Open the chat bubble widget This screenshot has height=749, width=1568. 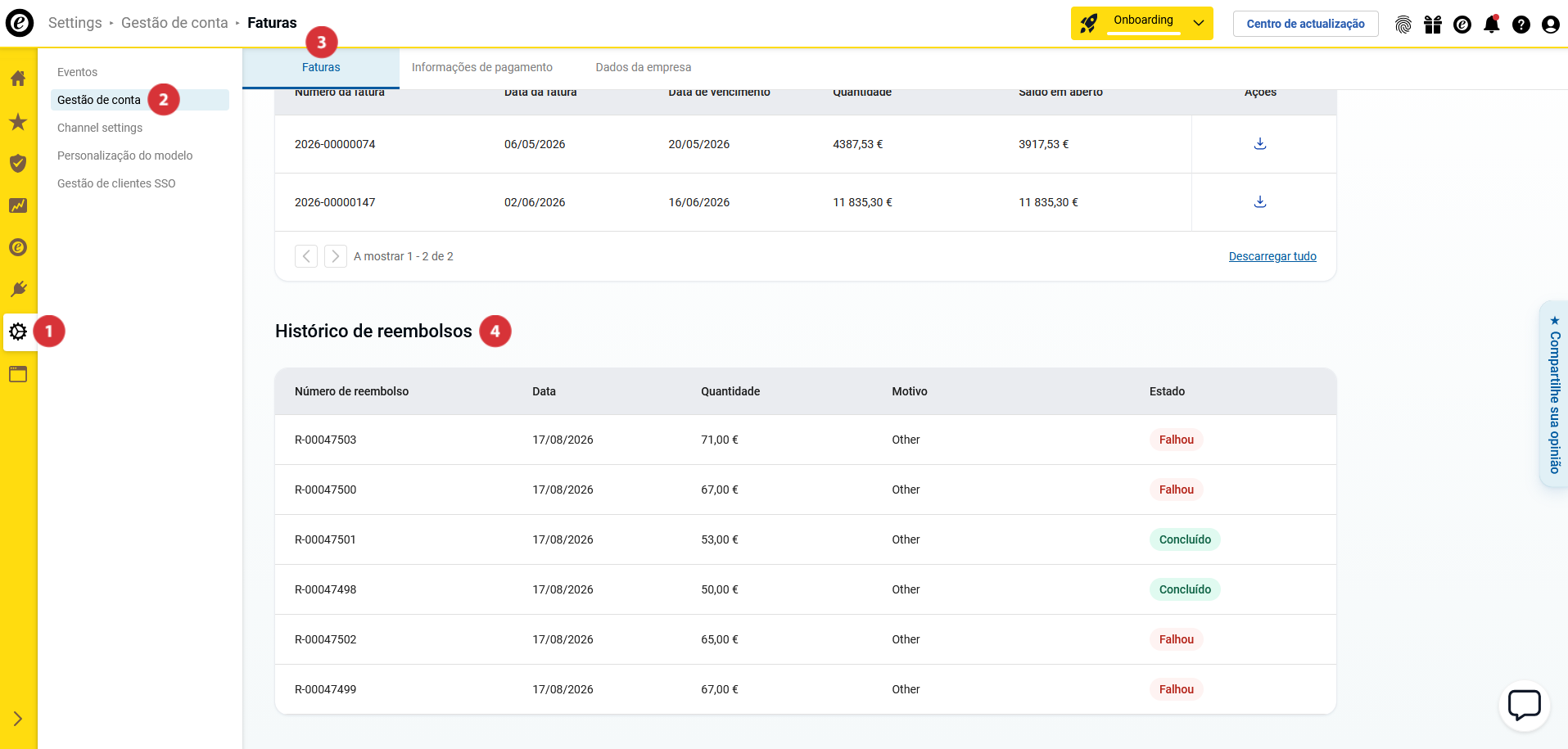point(1525,706)
